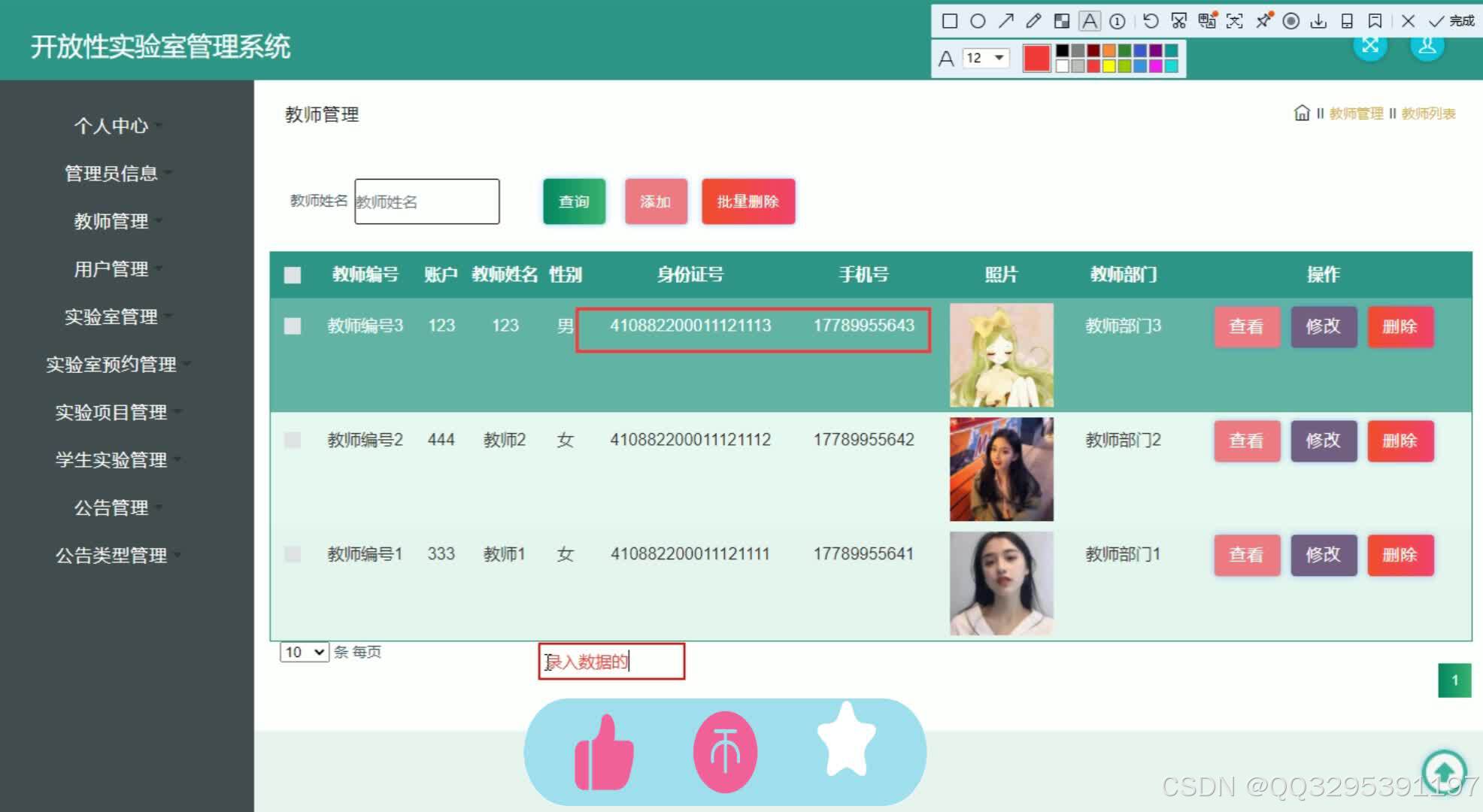
Task: Select the ellipse annotation tool
Action: click(x=978, y=21)
